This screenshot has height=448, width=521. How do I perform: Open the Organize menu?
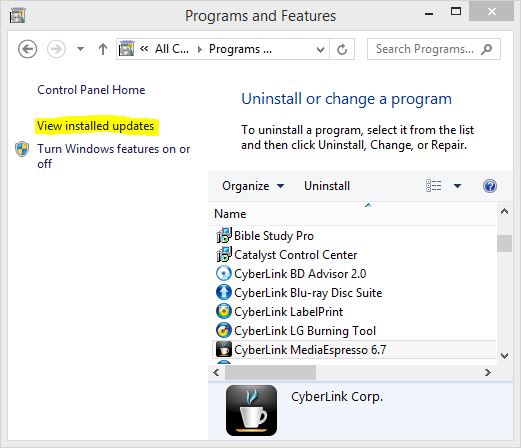pos(253,186)
